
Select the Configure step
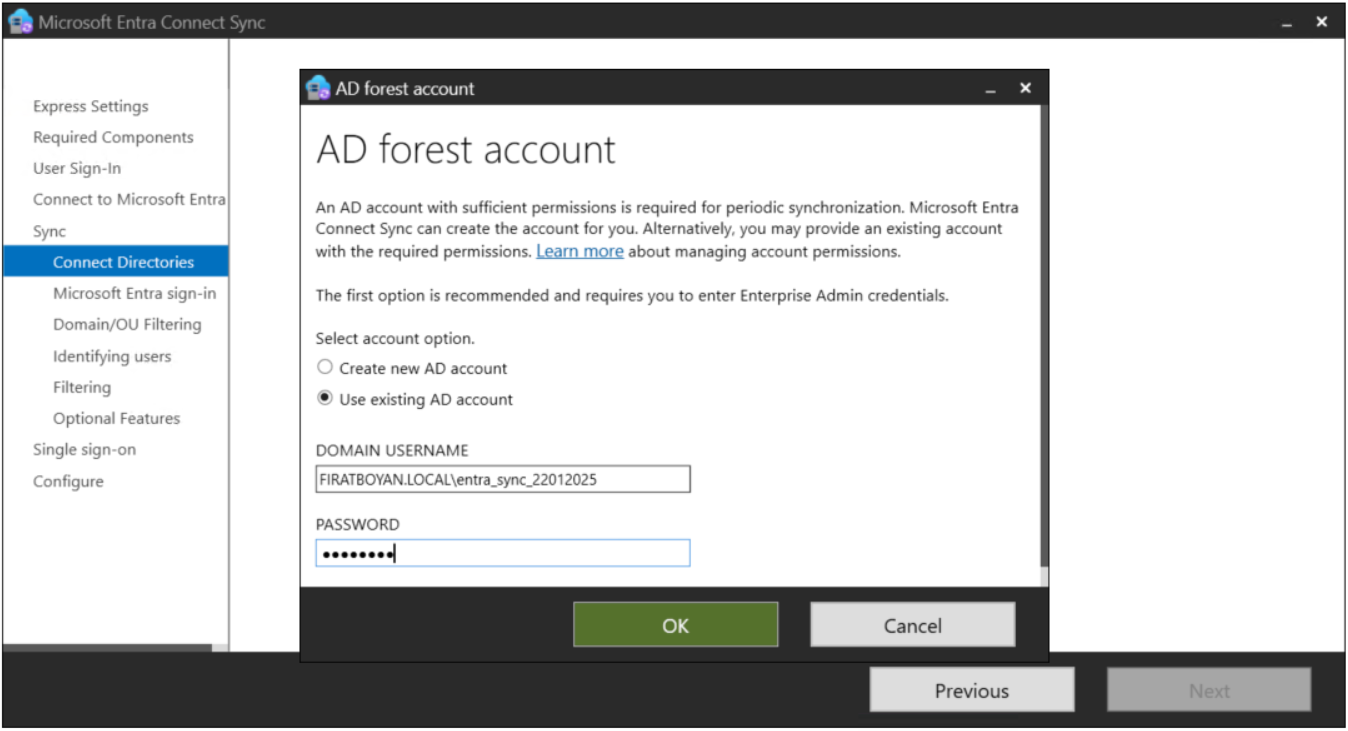(68, 481)
